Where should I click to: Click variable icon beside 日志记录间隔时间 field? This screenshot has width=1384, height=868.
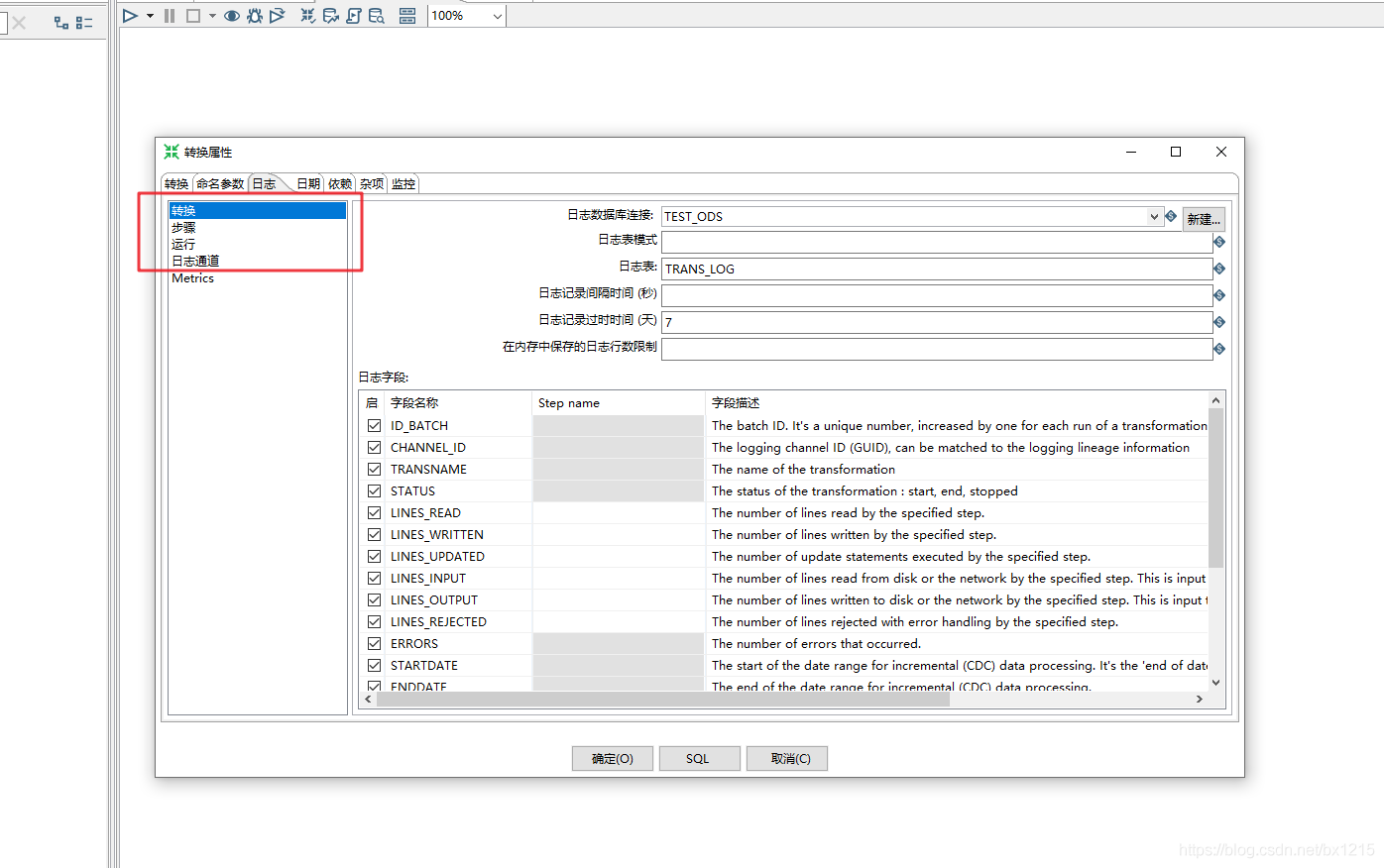point(1219,295)
